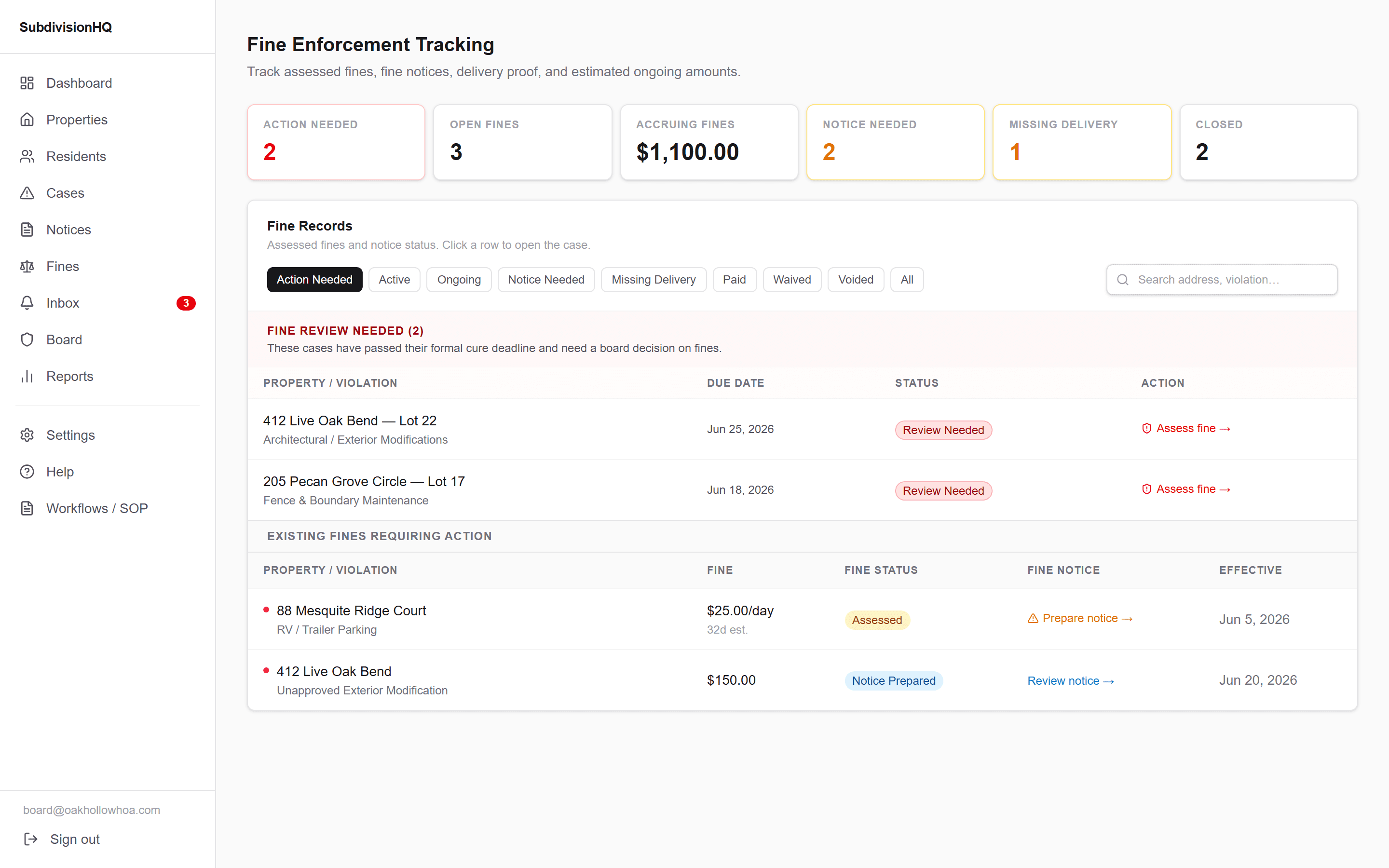Open the Dashboard page
Screen dimensions: 1389x868
coord(108,83)
